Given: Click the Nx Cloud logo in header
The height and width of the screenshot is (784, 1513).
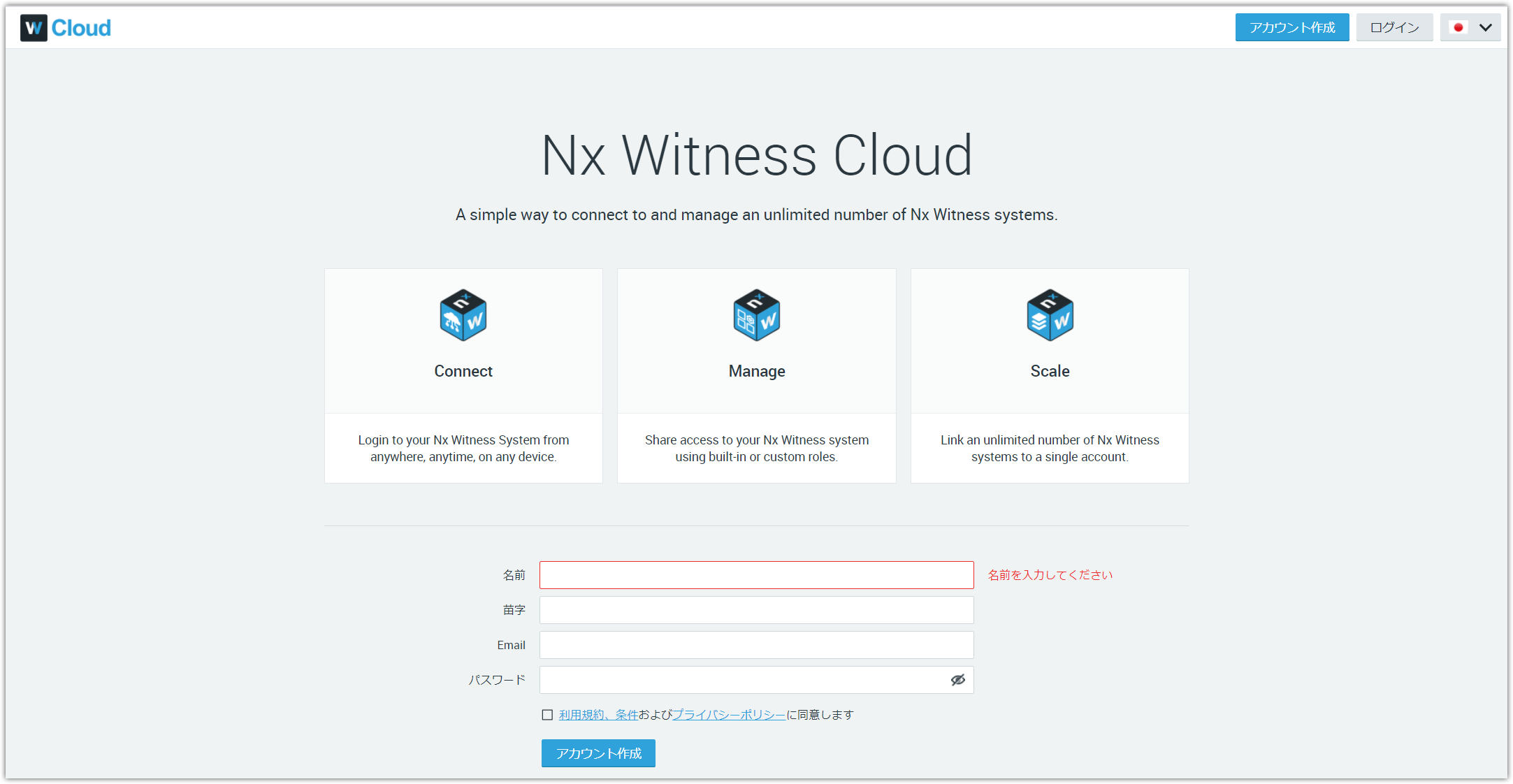Looking at the screenshot, I should click(x=66, y=28).
